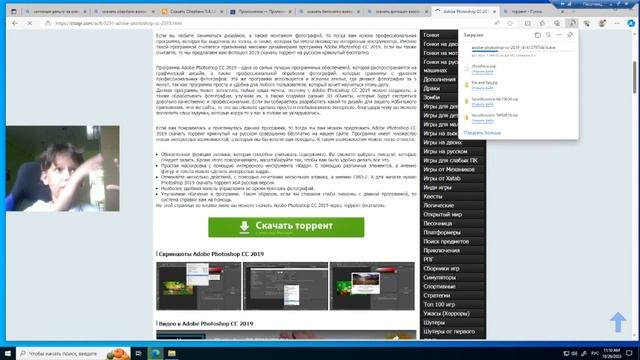
Task: Click adobe-photoshop download progress bar
Action: (x=522, y=51)
